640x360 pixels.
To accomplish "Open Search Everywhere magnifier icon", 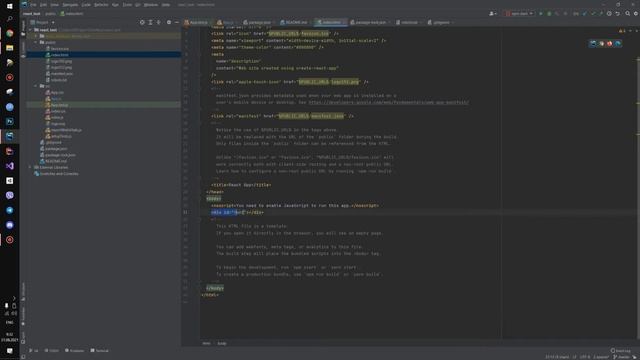I will click(628, 13).
